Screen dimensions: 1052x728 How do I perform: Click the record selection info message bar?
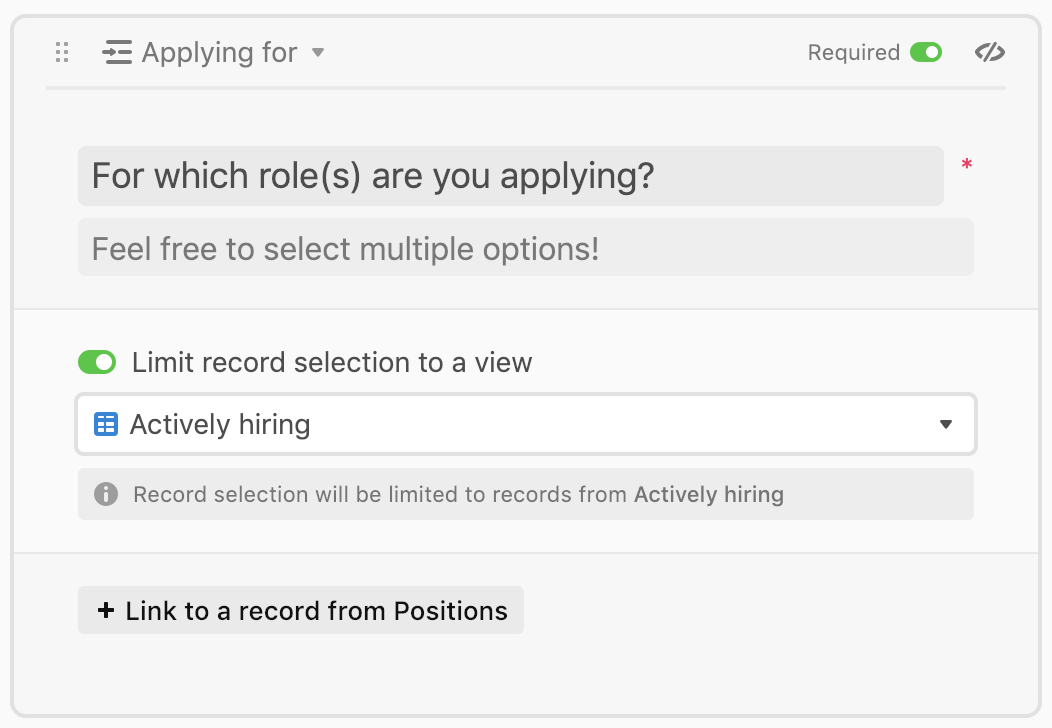pyautogui.click(x=526, y=494)
